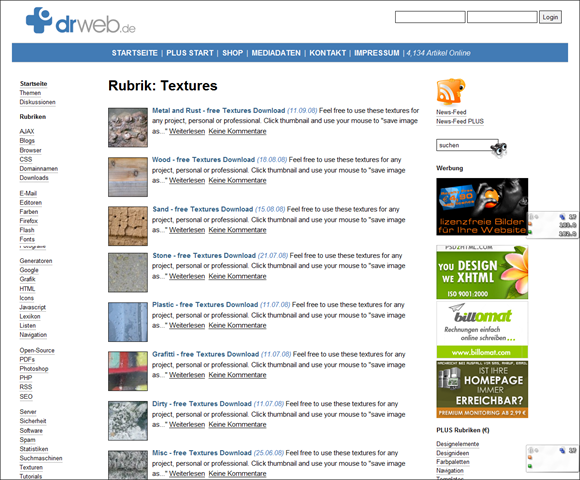Image resolution: width=580 pixels, height=480 pixels.
Task: Click Diskussionen in the left sidebar
Action: 37,102
